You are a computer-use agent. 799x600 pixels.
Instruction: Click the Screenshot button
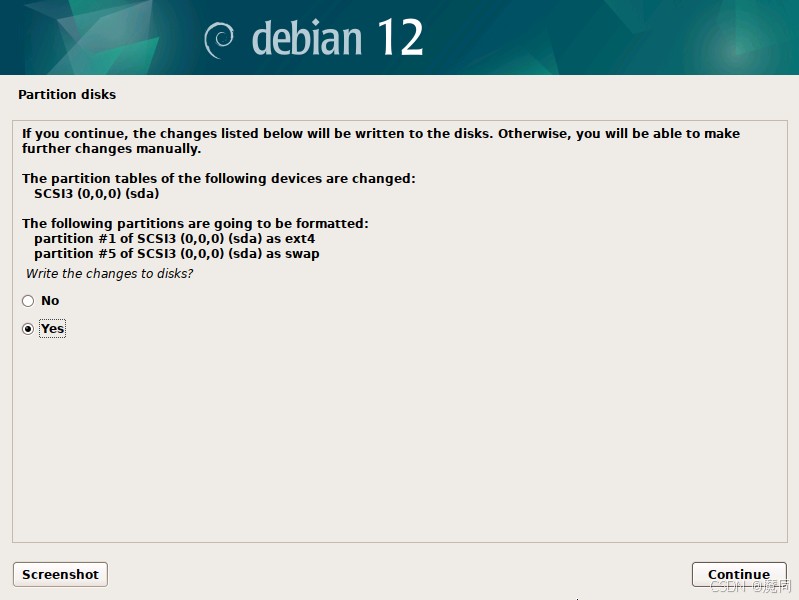[x=60, y=575]
